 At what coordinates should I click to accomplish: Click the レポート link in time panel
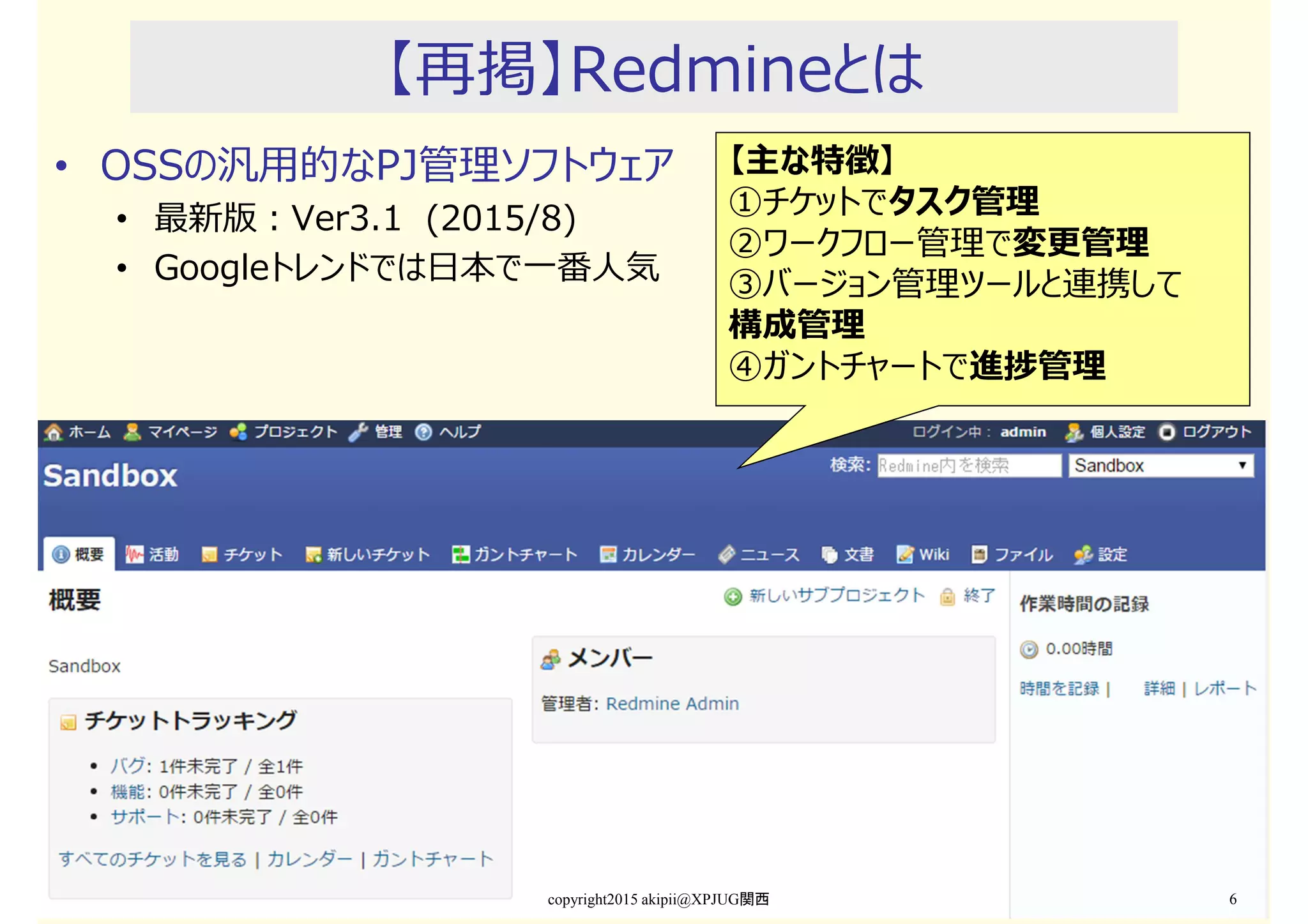(x=1225, y=688)
